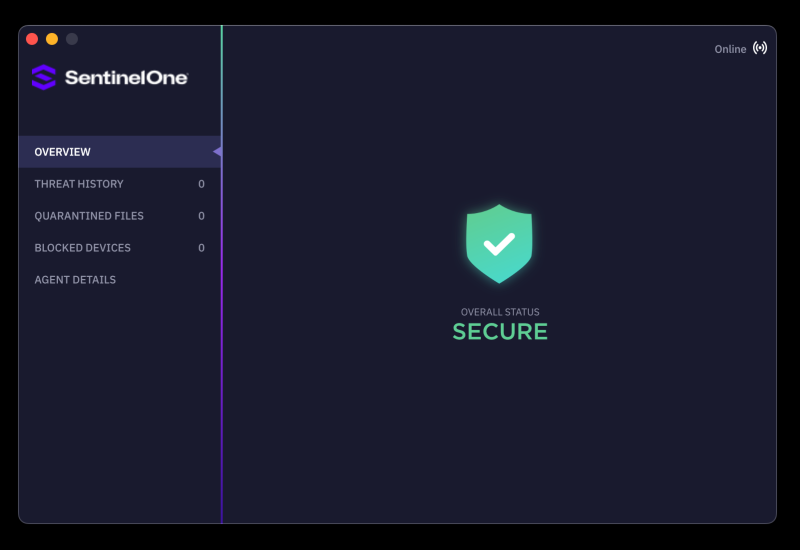Go to Blocked Devices section

[119, 247]
